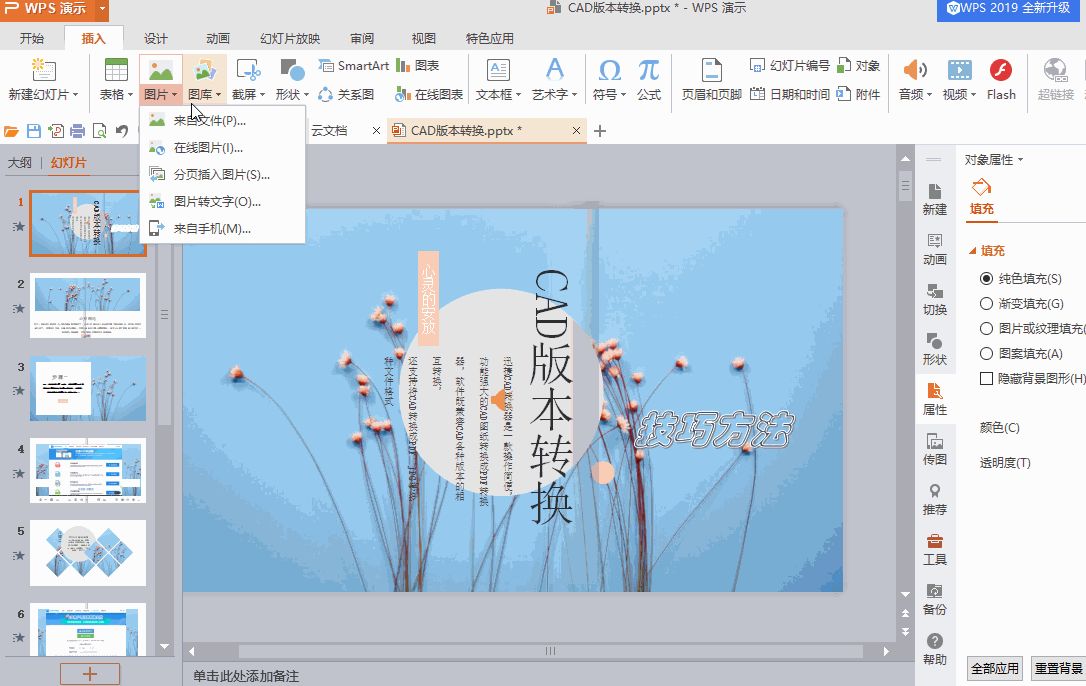
Task: Expand the 对象属性 panel dropdown
Action: 1020,160
